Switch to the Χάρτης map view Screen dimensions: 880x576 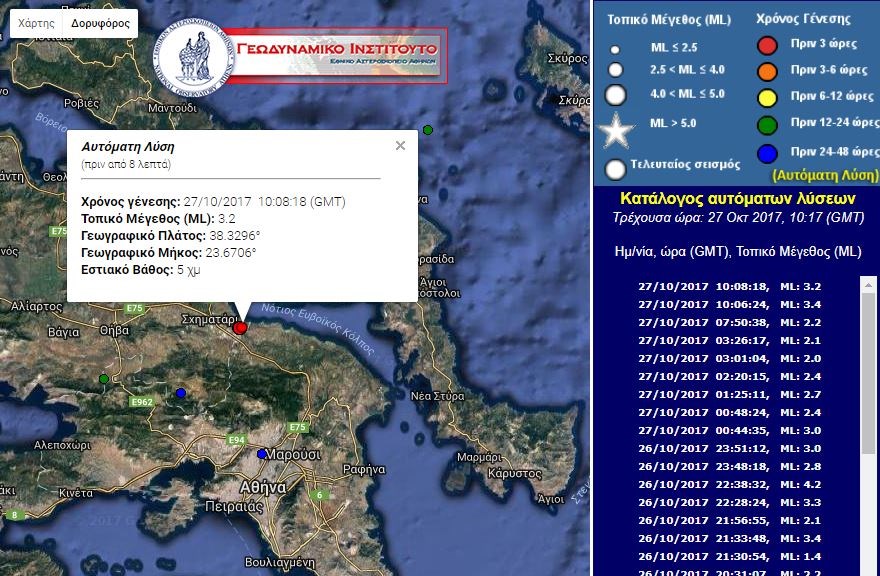[x=36, y=23]
